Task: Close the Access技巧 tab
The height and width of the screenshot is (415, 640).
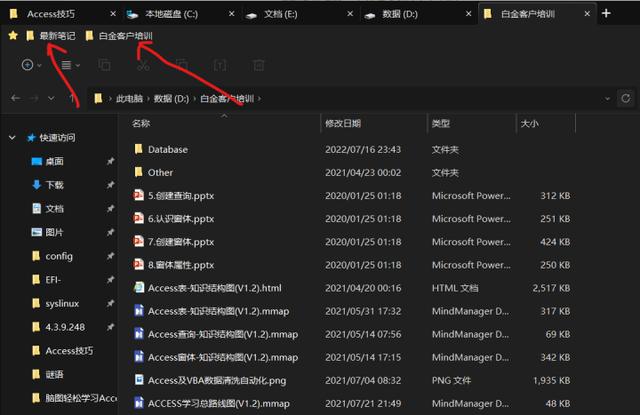Action: (x=113, y=14)
